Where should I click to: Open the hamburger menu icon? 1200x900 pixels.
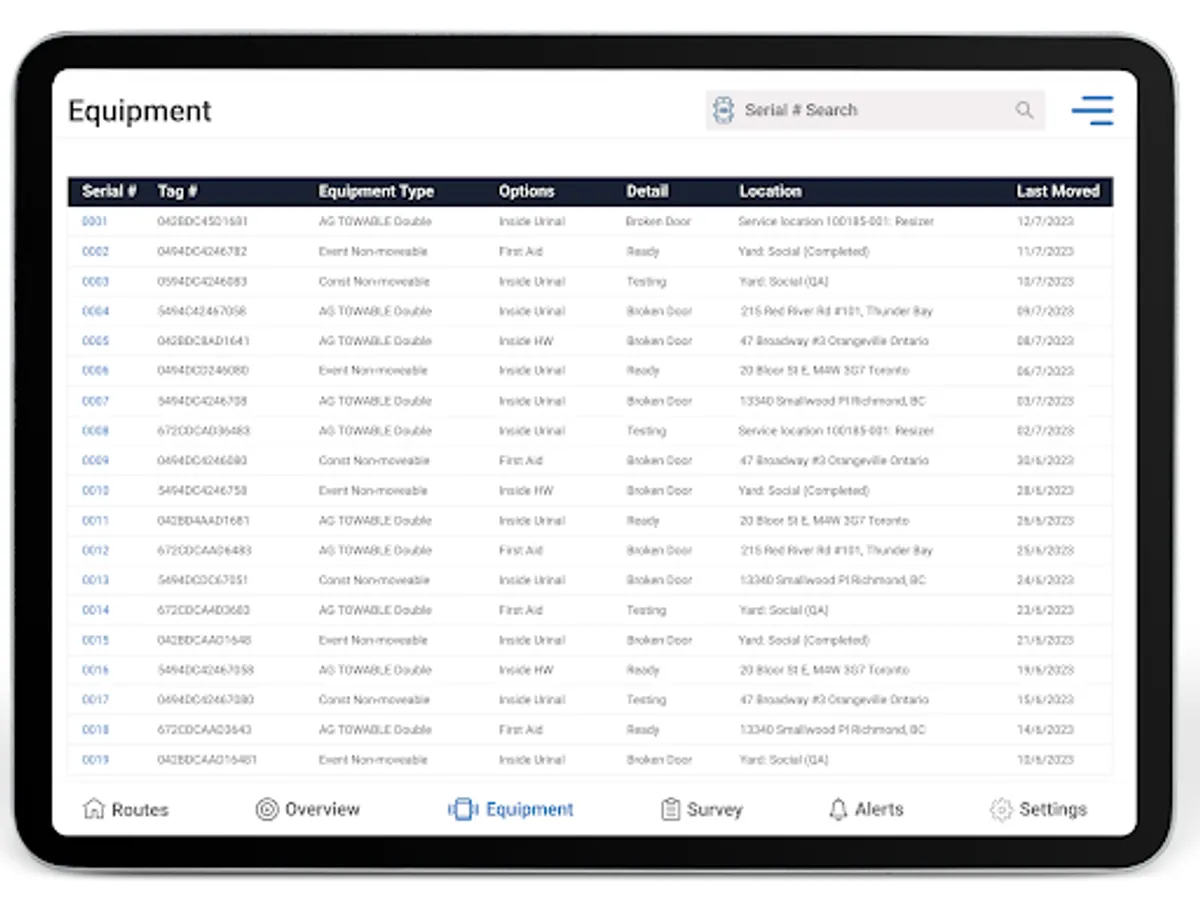pos(1092,110)
